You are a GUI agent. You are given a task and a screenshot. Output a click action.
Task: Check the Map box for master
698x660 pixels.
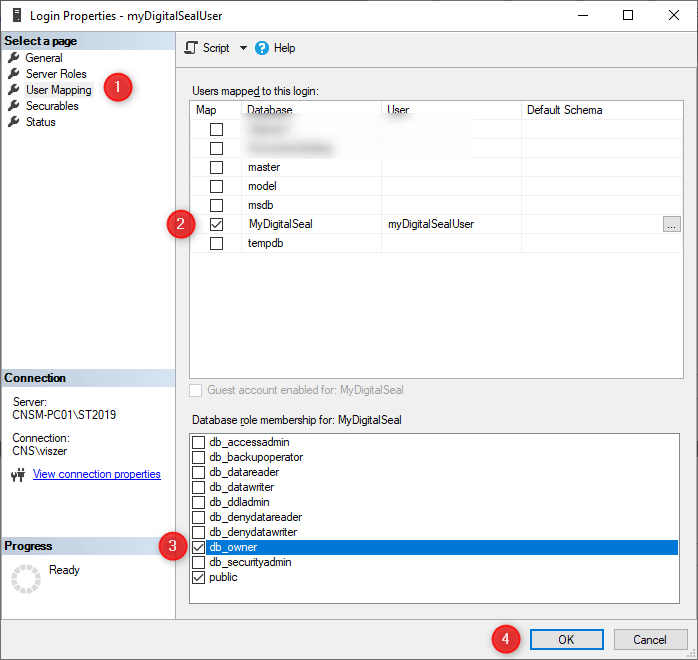point(216,167)
